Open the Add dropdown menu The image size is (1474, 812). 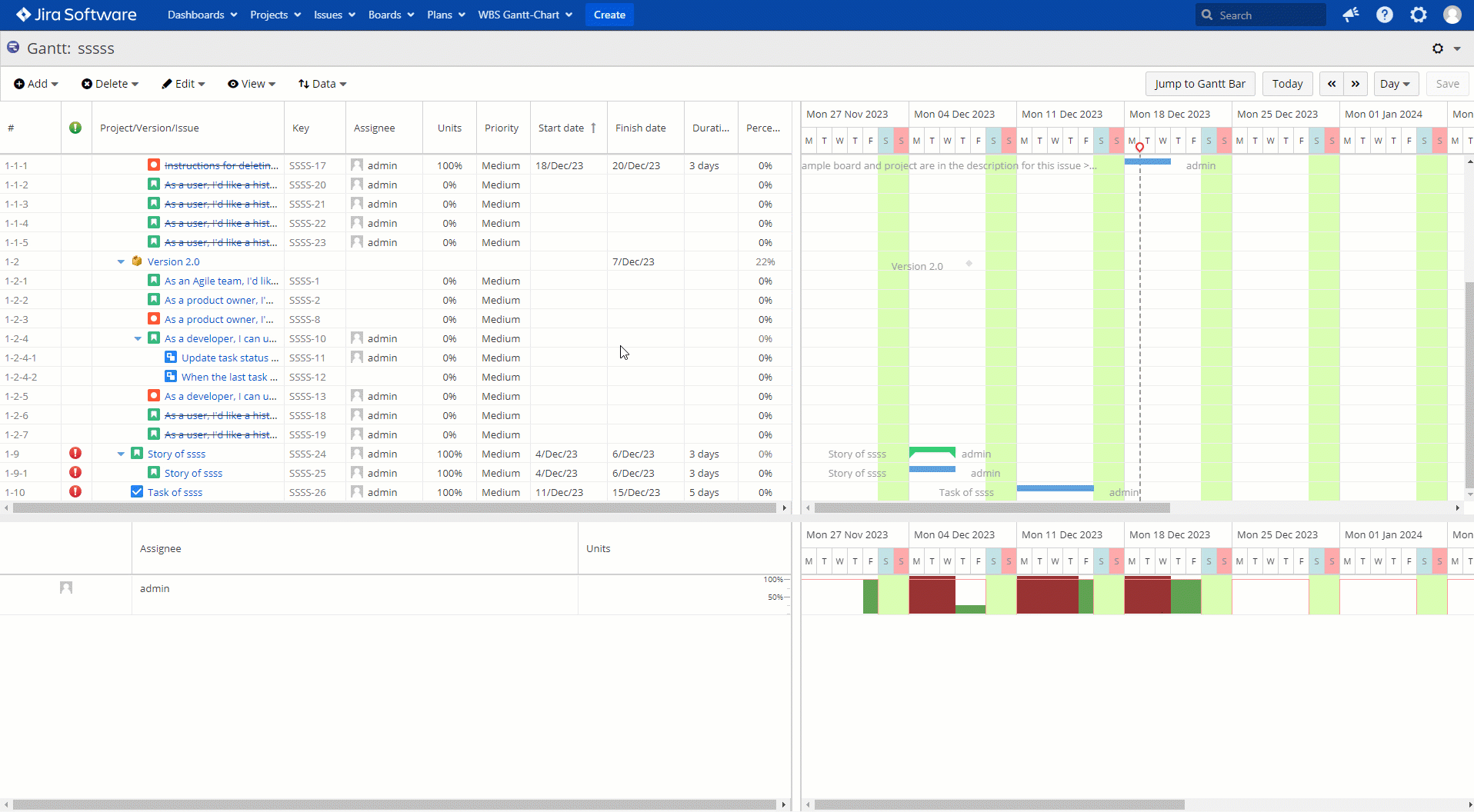click(36, 84)
